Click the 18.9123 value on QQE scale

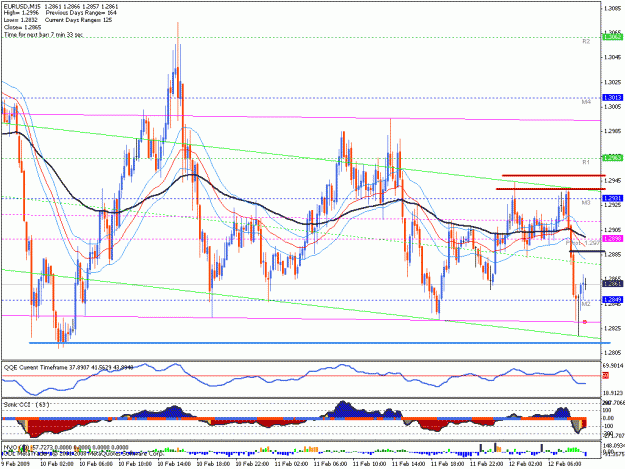(x=613, y=392)
